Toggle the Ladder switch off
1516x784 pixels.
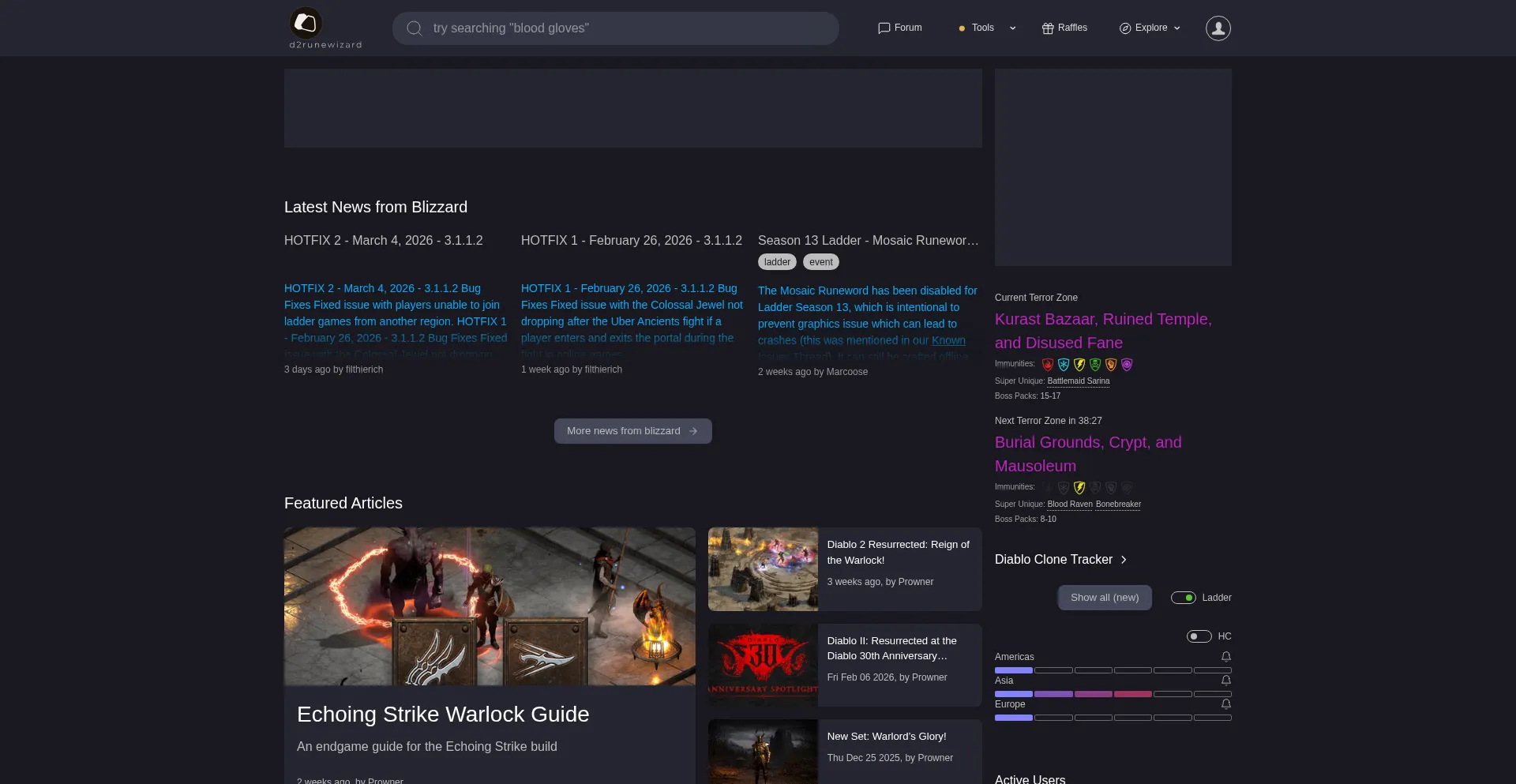pyautogui.click(x=1184, y=598)
